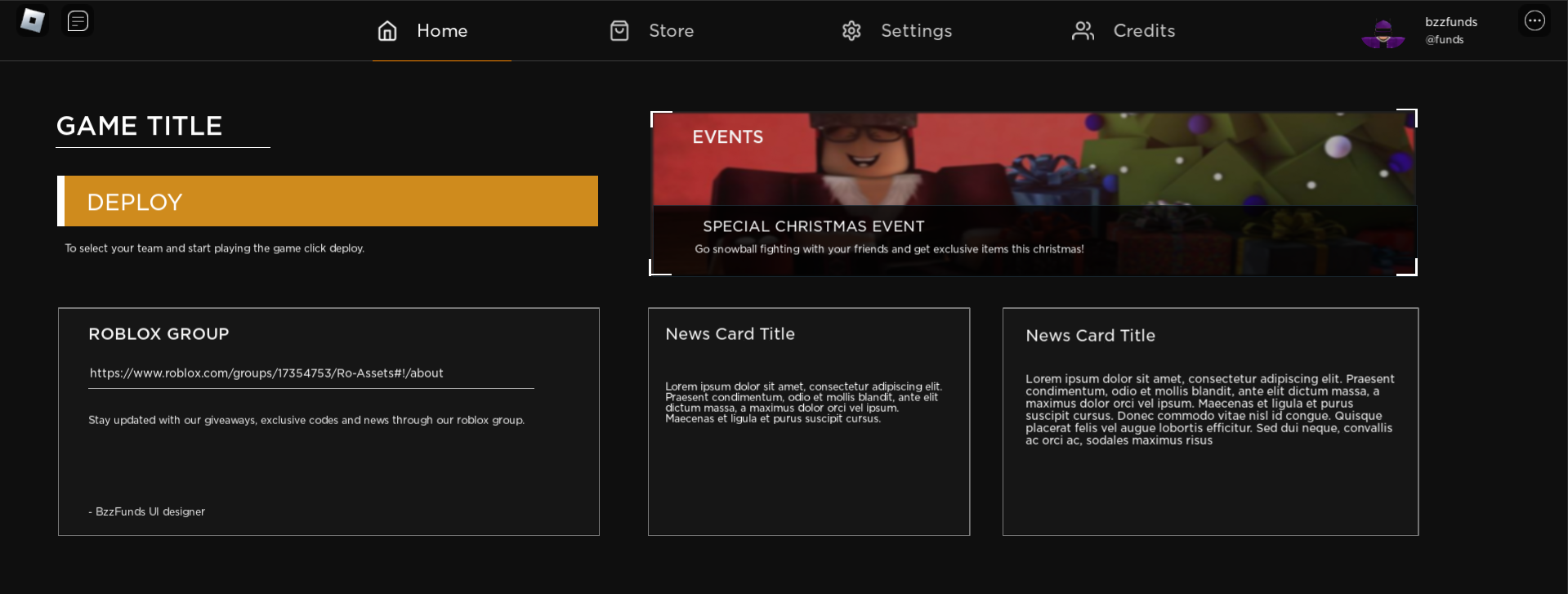Click the Home house icon
Screen dimensions: 1568x594
pos(387,31)
